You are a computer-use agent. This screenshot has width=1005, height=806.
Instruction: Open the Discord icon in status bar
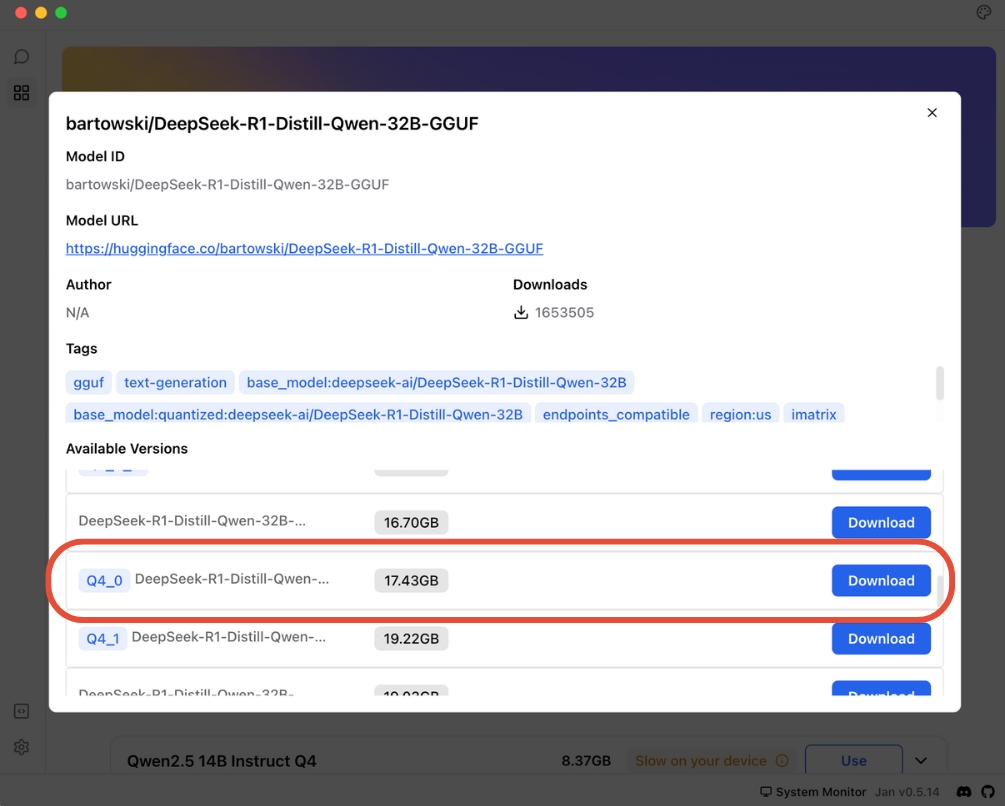(964, 792)
